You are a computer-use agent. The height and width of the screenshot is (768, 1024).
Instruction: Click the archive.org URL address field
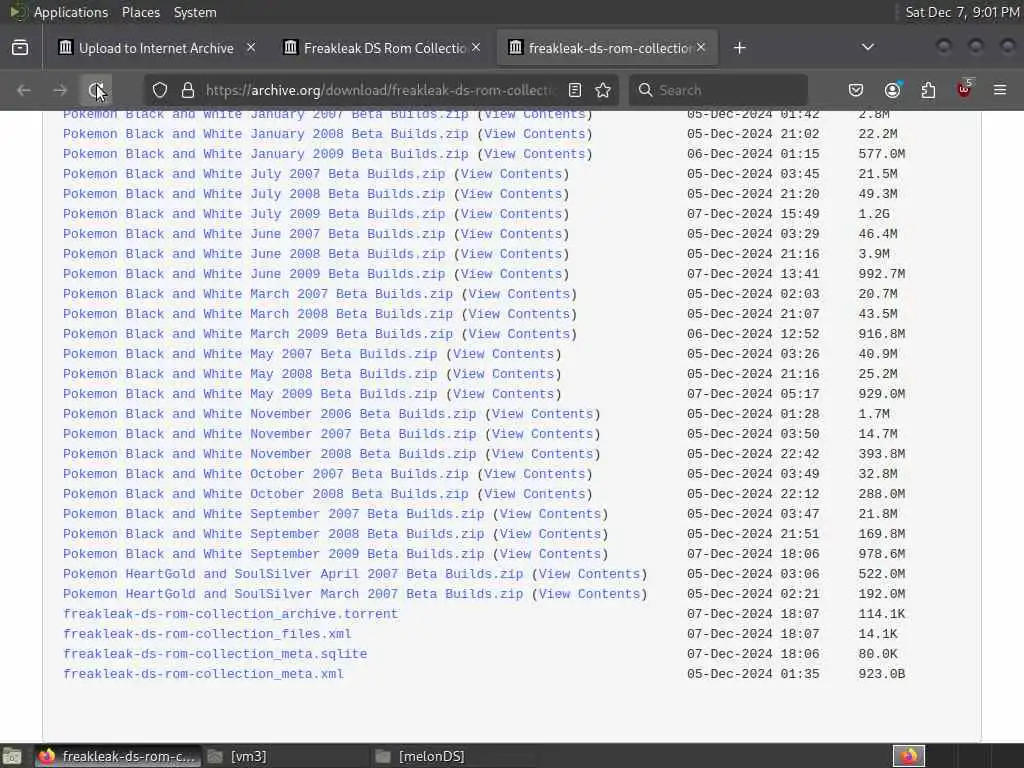379,90
